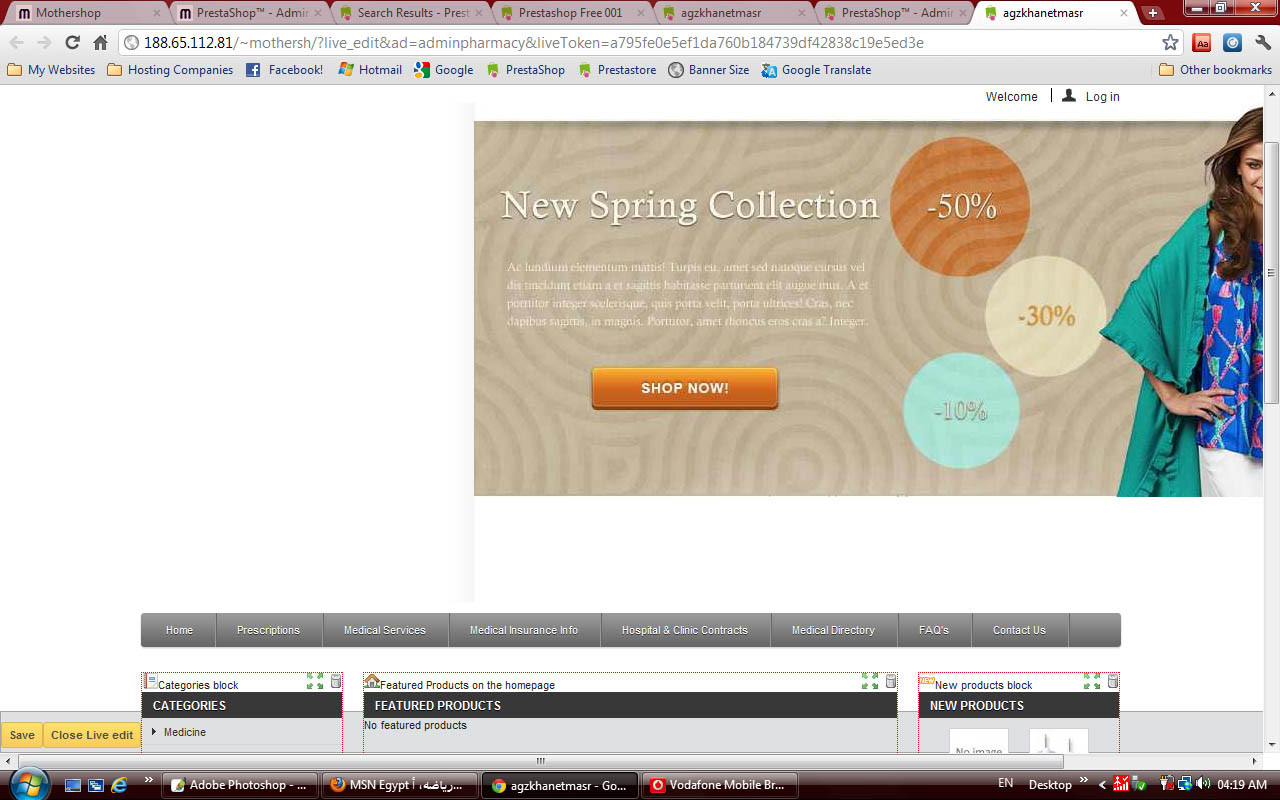1280x800 pixels.
Task: Click the Categories block page icon
Action: 151,681
